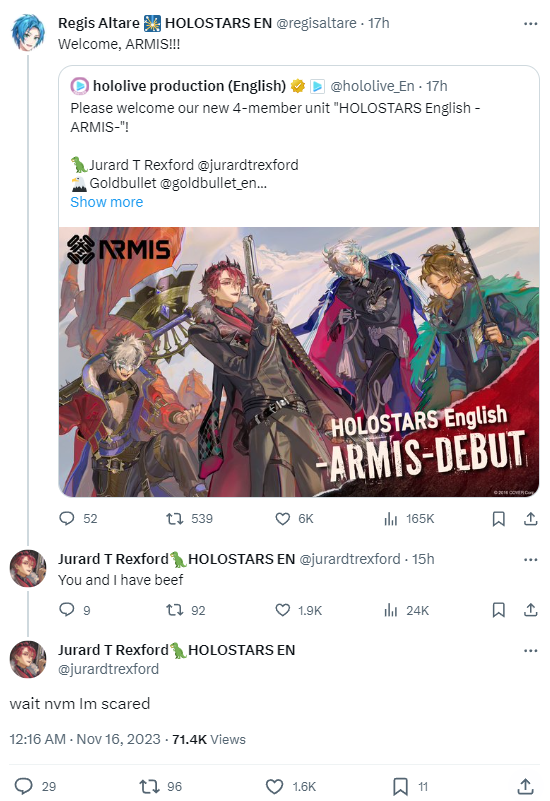The image size is (550, 801).
Task: Open the @jurardtrexford handle under the main tweet
Action: click(x=108, y=669)
